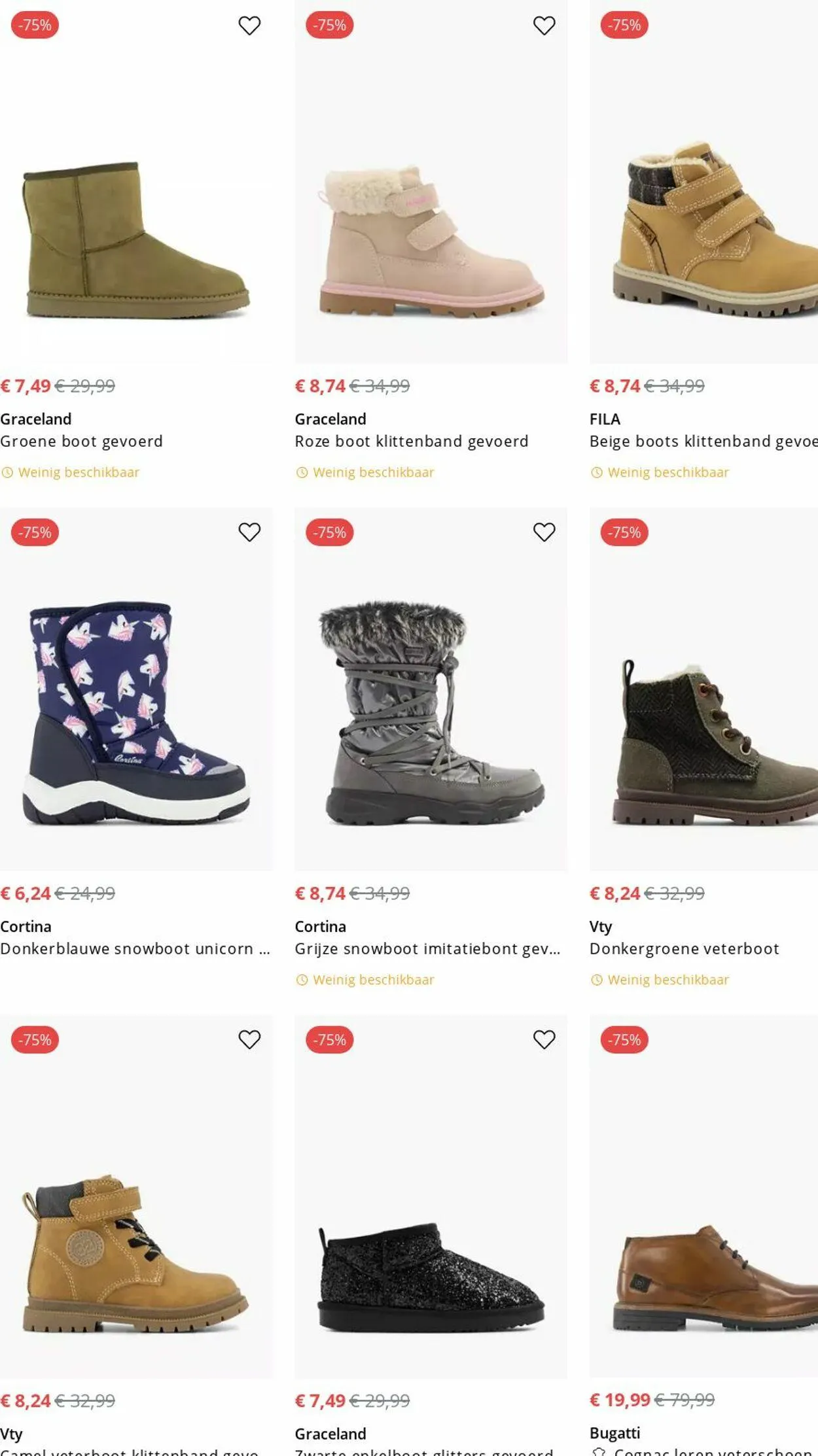Favorite the green Graceland lined boot
Screen dimensions: 818x1456
pos(249,26)
